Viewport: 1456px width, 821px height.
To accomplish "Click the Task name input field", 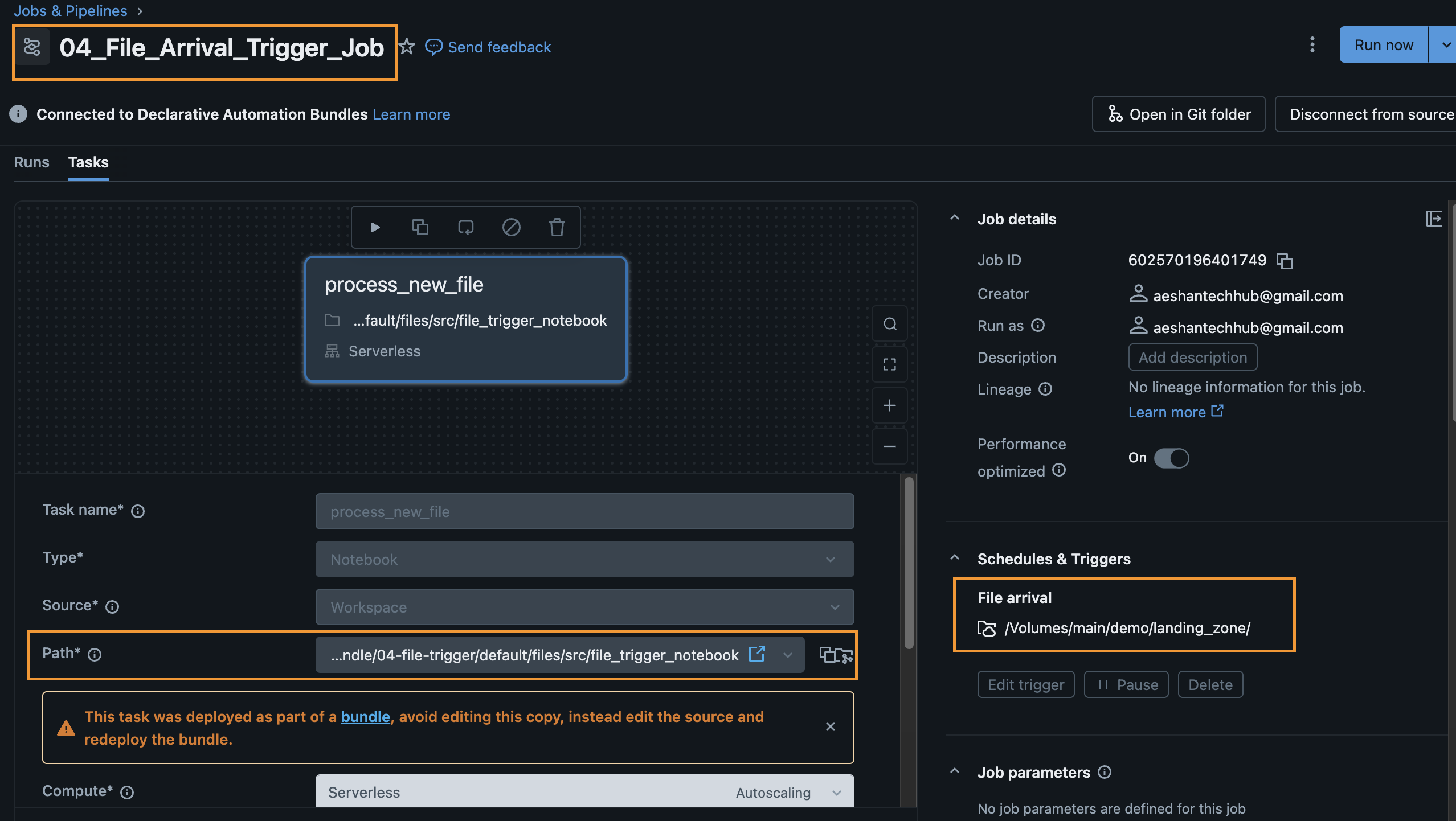I will pyautogui.click(x=584, y=512).
